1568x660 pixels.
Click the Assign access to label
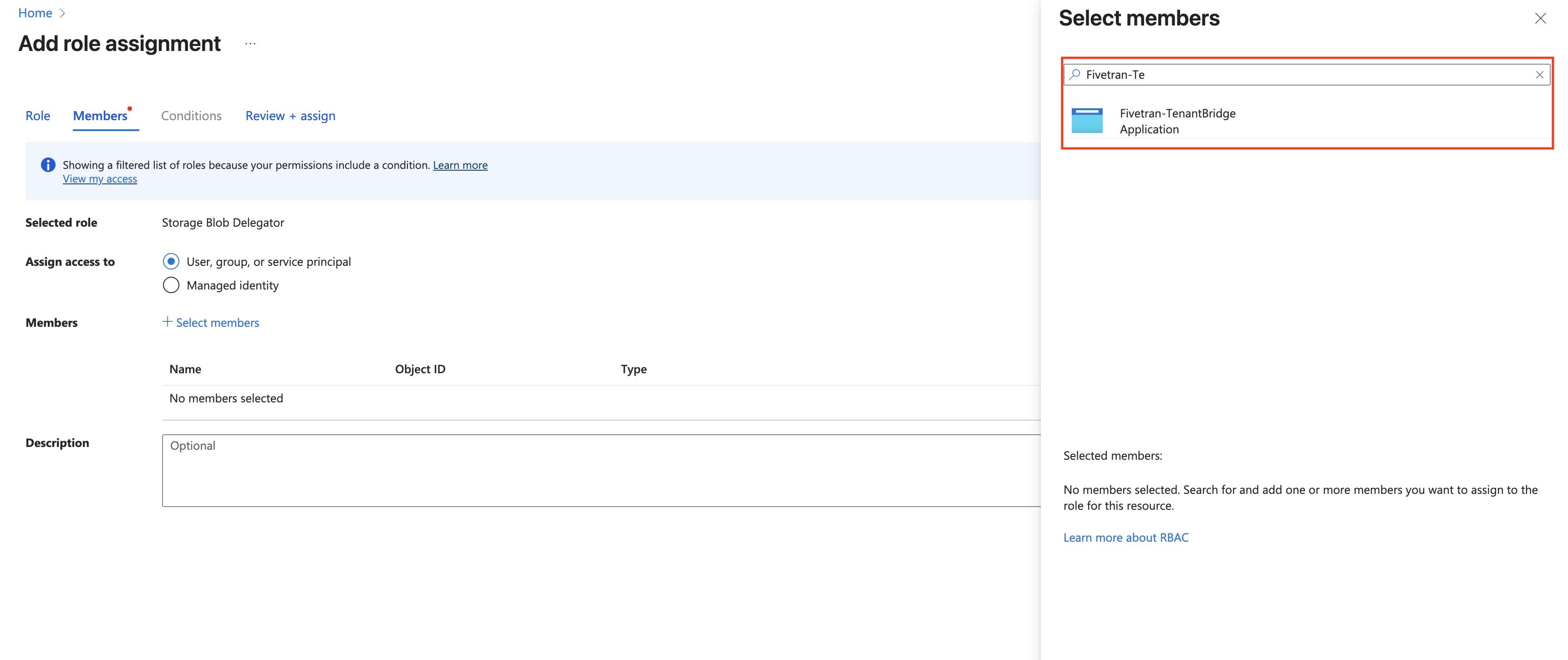tap(70, 262)
